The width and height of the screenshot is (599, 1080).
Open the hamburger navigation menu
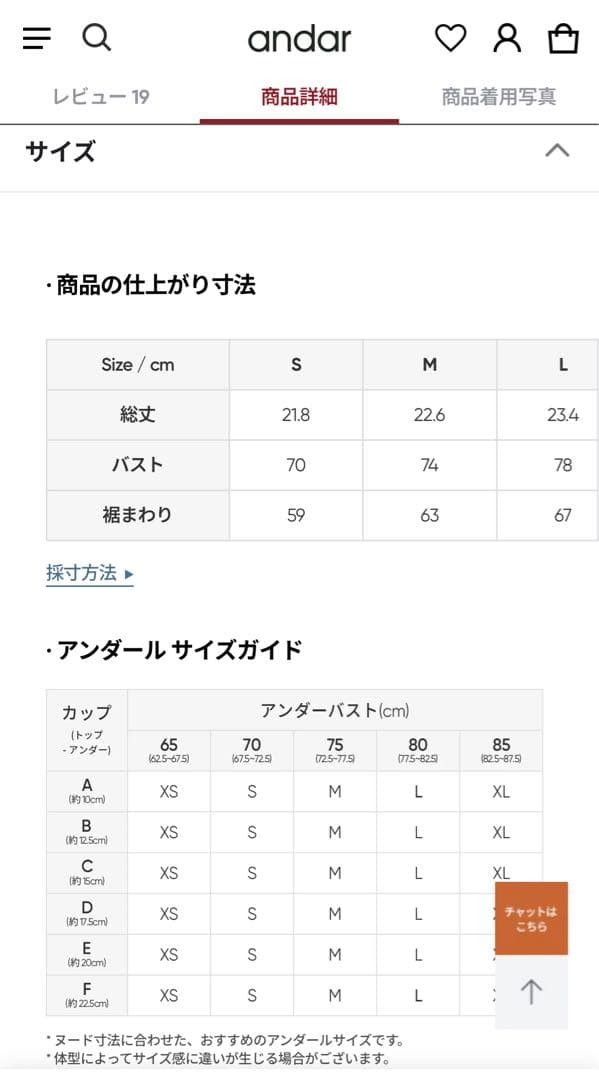[x=36, y=38]
